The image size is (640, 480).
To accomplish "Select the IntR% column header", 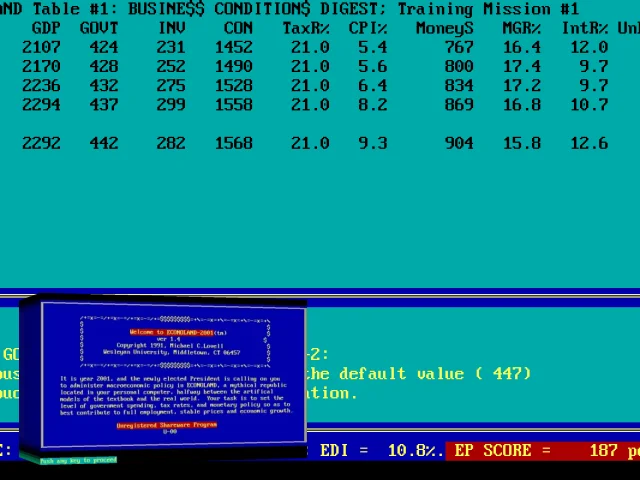I will (585, 28).
